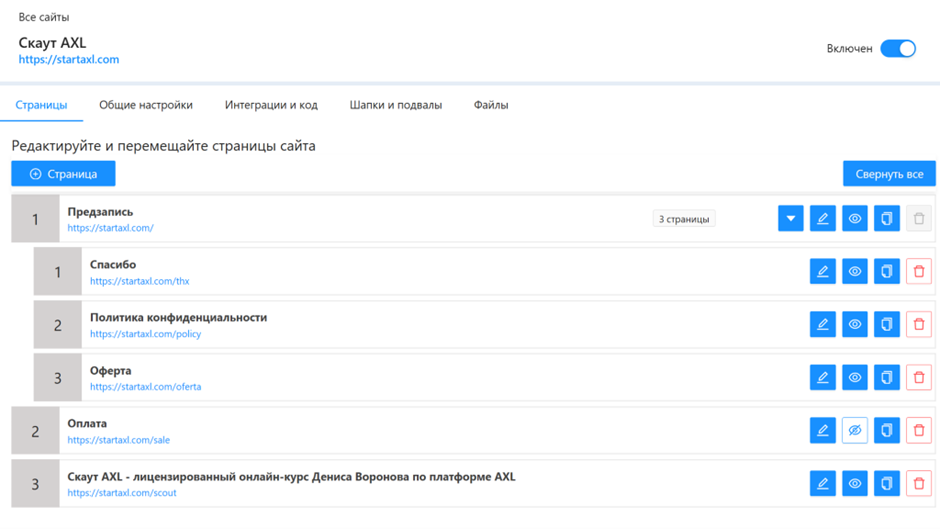Select the Спасибо page title
Viewport: 940px width, 529px height.
113,264
